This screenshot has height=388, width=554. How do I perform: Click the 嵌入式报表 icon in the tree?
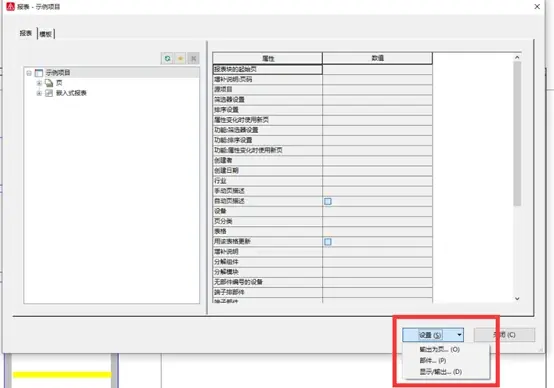[49, 93]
